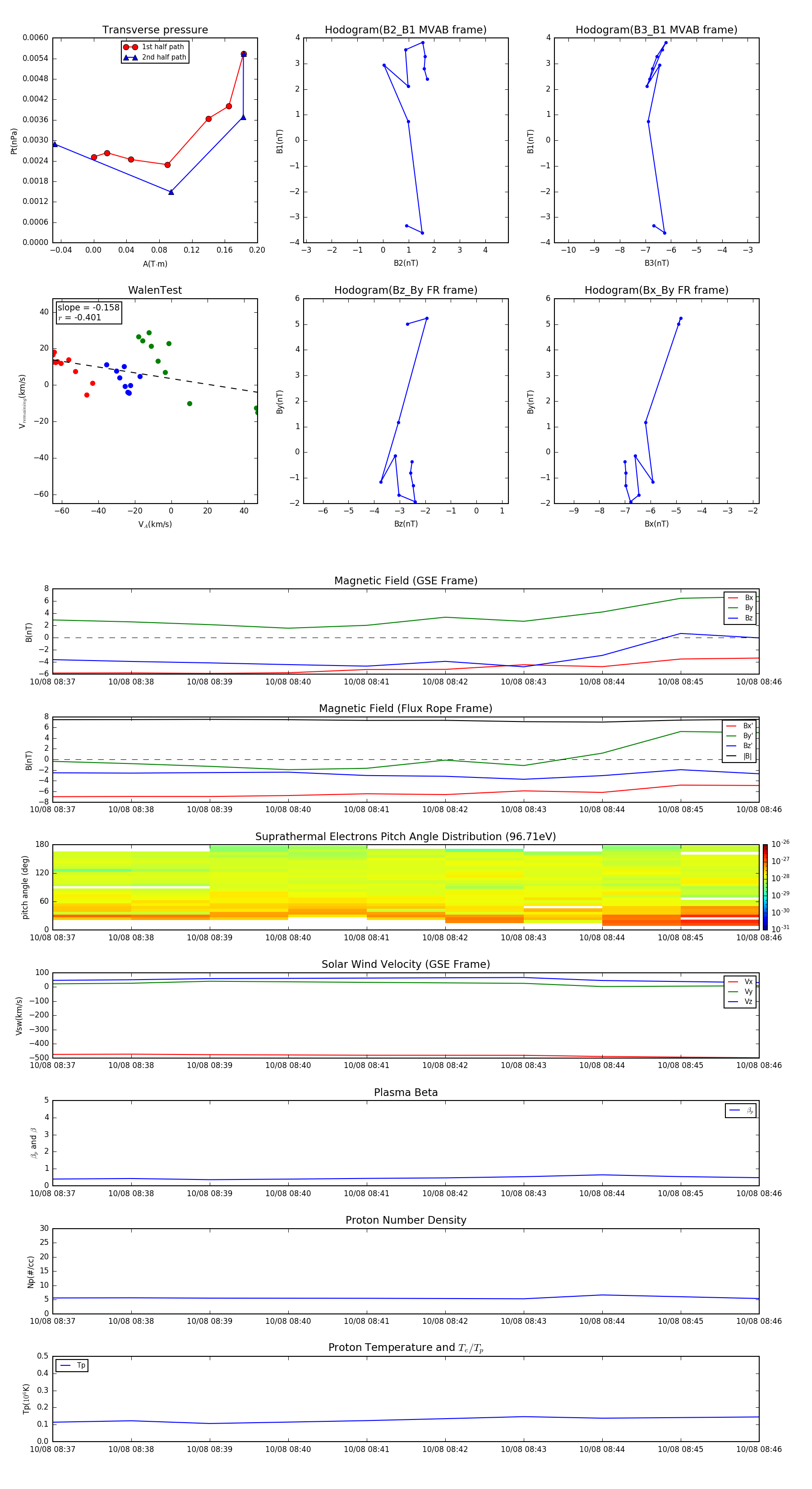Click the "Hodogram(Bx_By FR frame)" title
The image size is (812, 1489).
coord(656,290)
